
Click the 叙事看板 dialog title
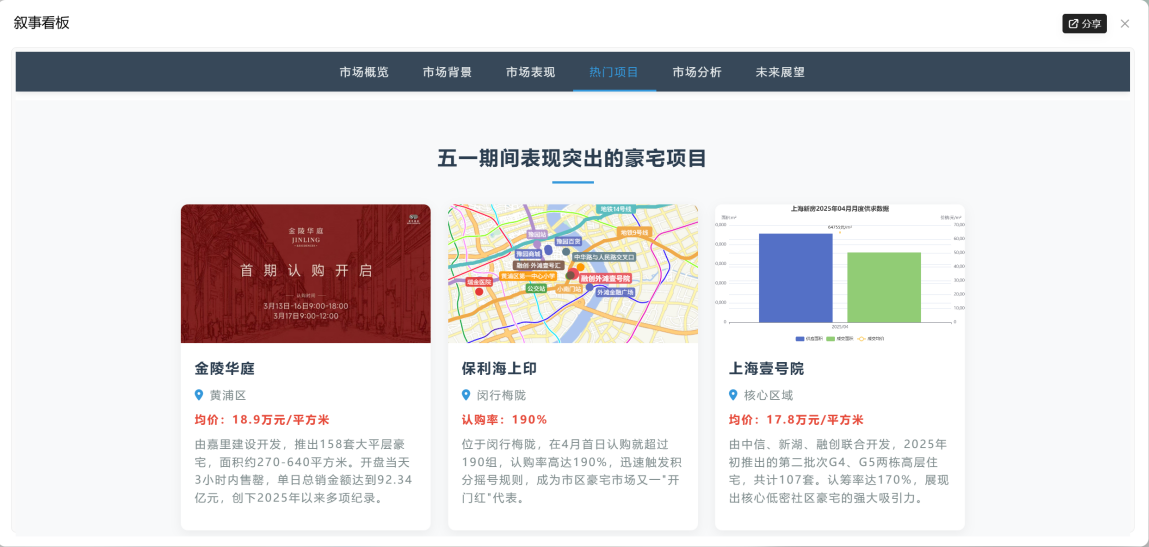pyautogui.click(x=42, y=23)
